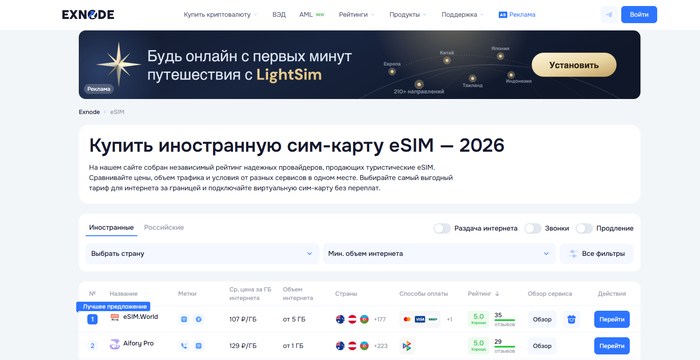Click the +177 countries count
Screen dimensions: 700x360
pos(380,319)
